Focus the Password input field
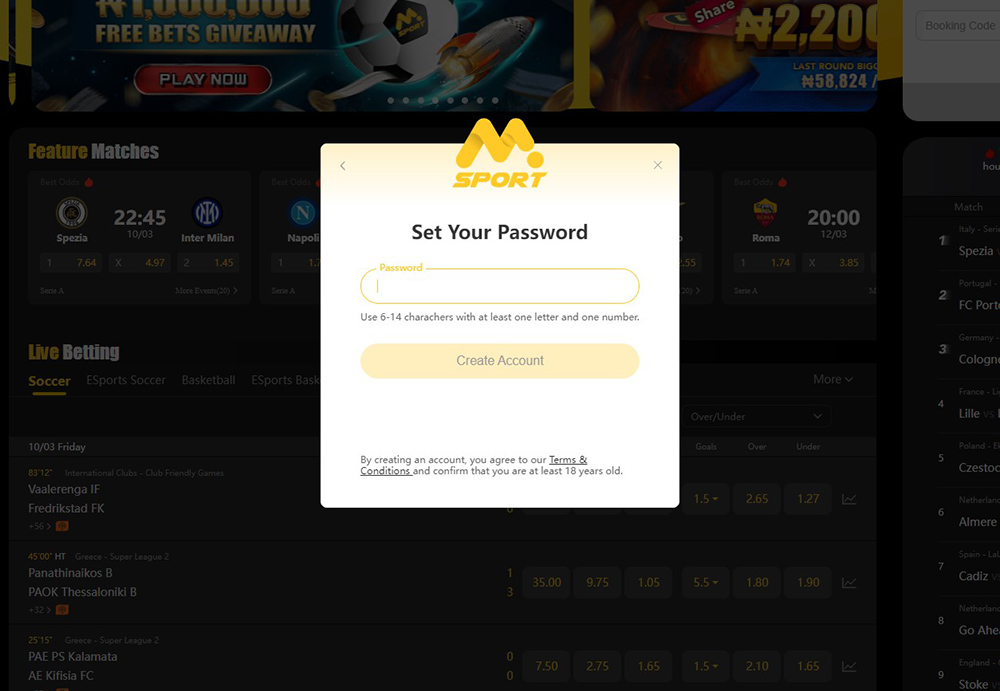 [499, 286]
